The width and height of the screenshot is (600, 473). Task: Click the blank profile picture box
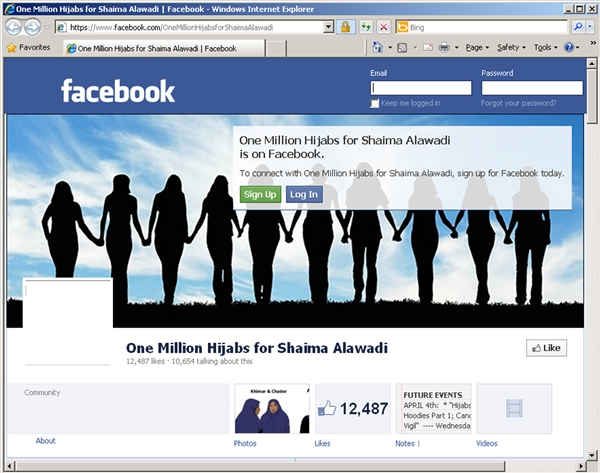68,322
